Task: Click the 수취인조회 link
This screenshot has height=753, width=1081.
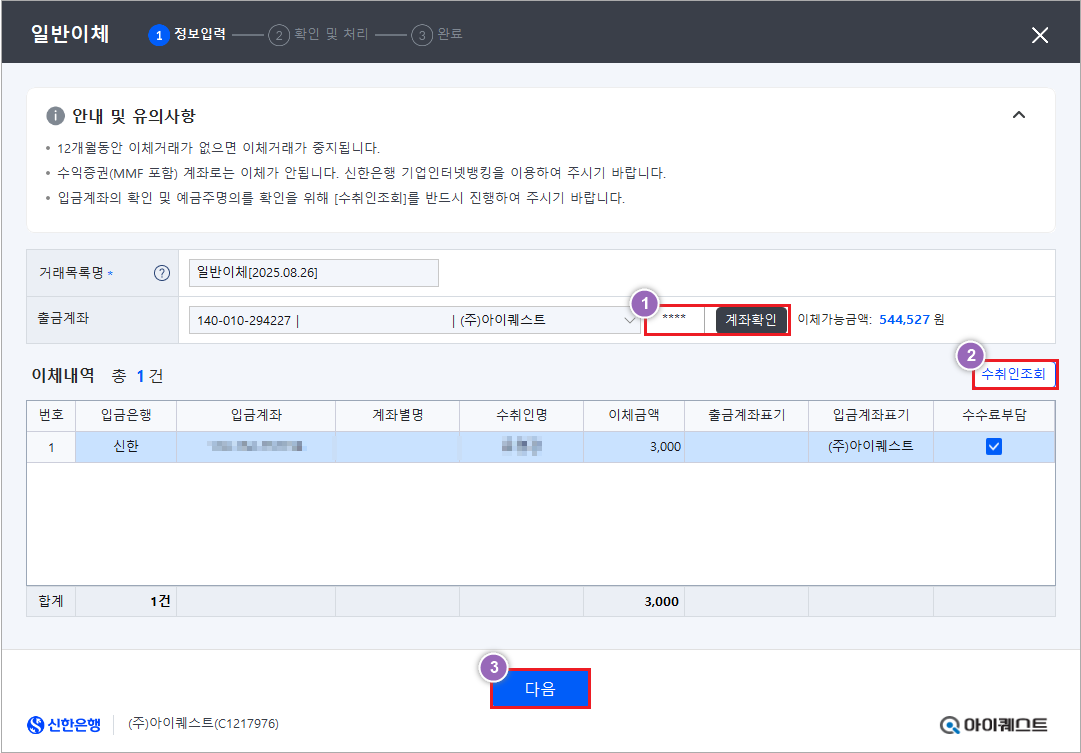Action: click(x=1013, y=375)
